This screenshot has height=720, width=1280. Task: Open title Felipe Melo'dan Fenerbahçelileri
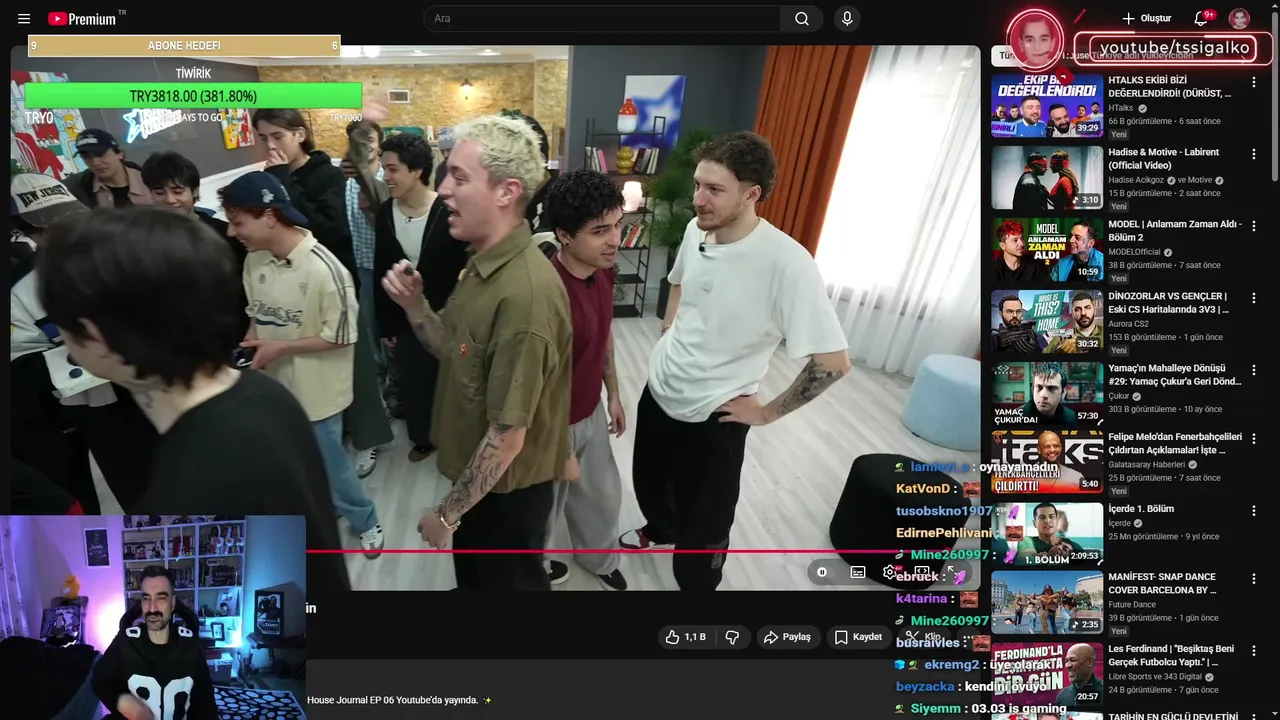1175,443
